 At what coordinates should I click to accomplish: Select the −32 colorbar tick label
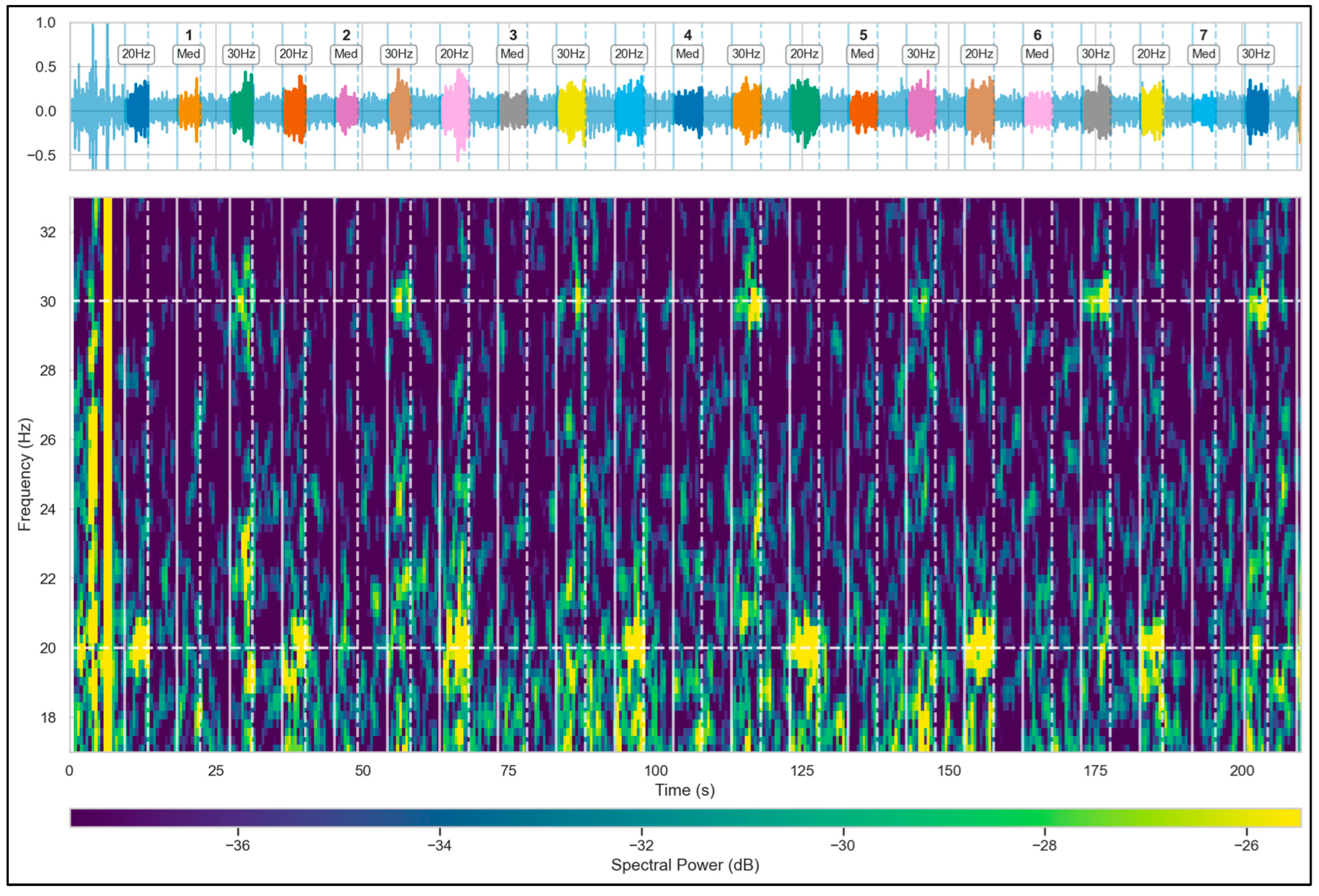[641, 846]
